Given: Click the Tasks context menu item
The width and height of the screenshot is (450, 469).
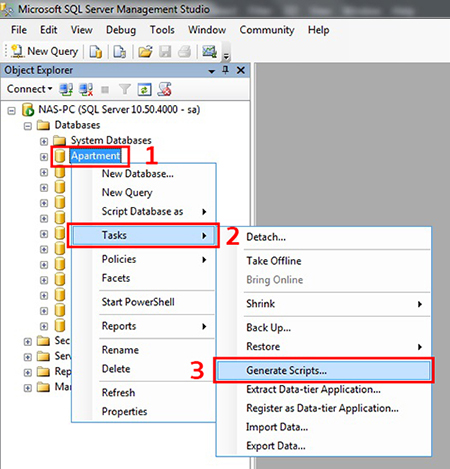Looking at the screenshot, I should (x=144, y=235).
